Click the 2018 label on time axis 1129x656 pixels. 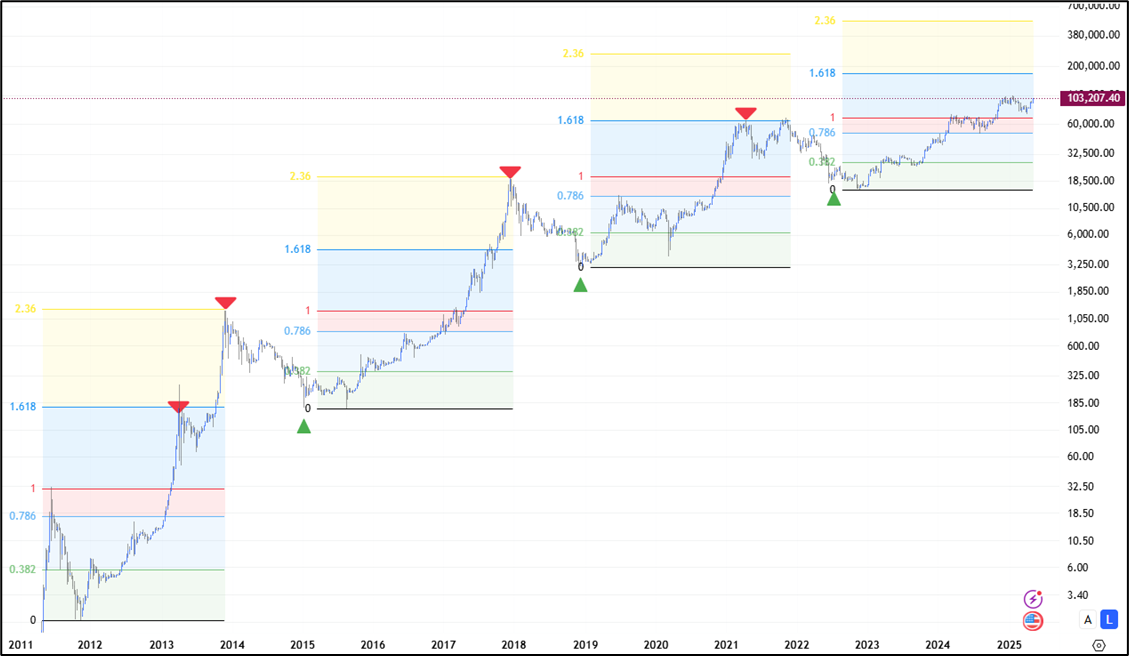pos(514,645)
